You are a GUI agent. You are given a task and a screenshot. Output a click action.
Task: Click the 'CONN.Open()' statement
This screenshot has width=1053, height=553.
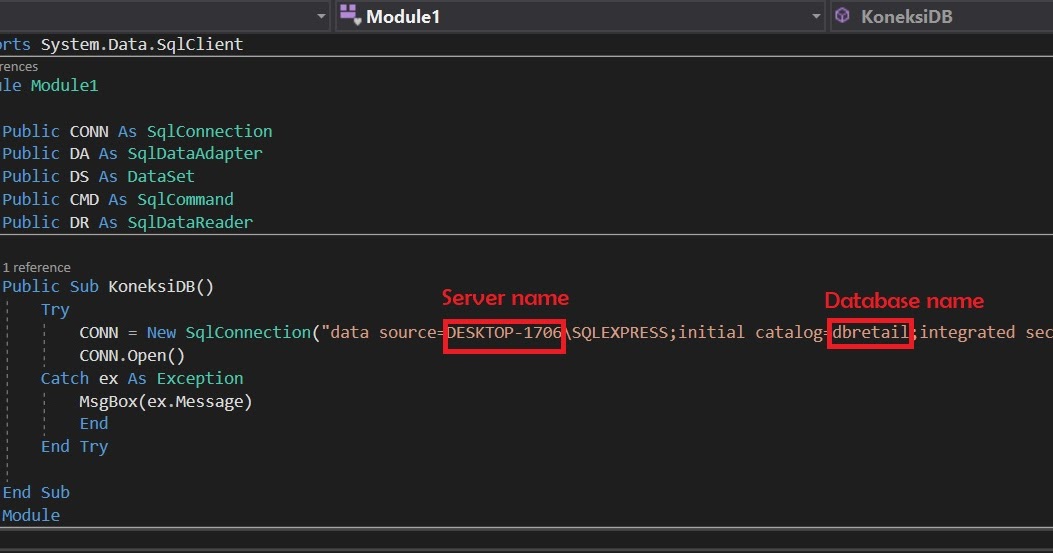[x=132, y=355]
